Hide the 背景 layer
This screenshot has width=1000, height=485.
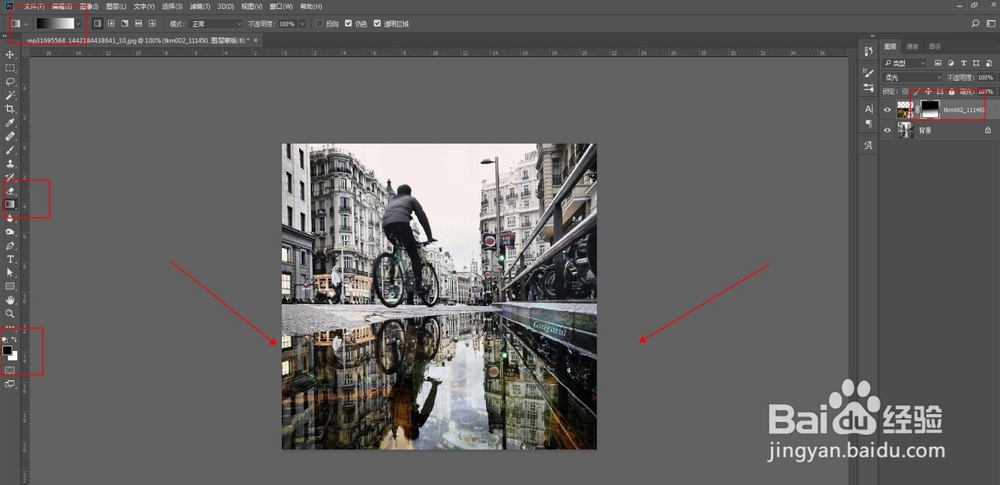(886, 130)
